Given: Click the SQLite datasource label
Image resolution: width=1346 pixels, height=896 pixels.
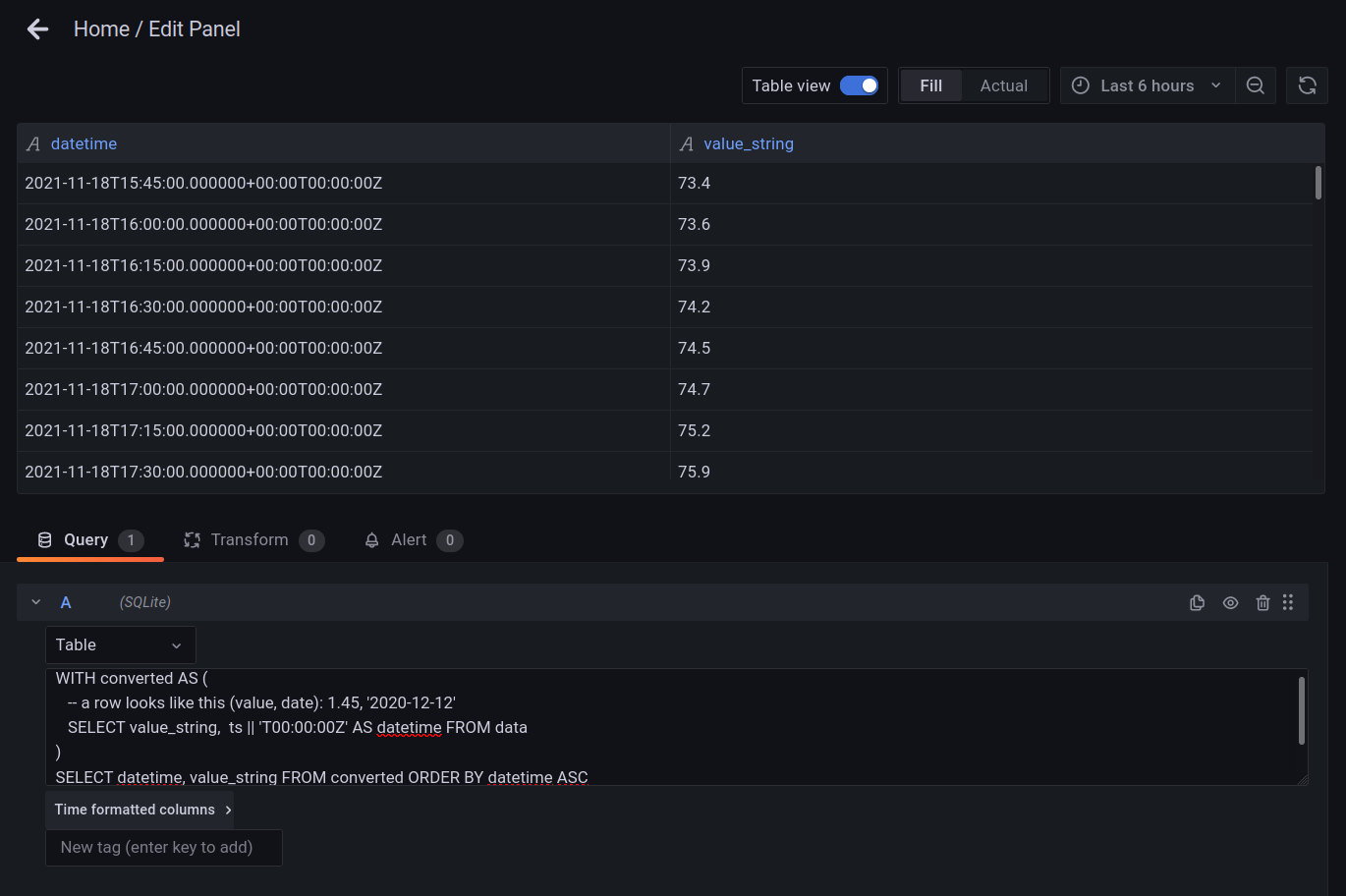Looking at the screenshot, I should (x=145, y=602).
